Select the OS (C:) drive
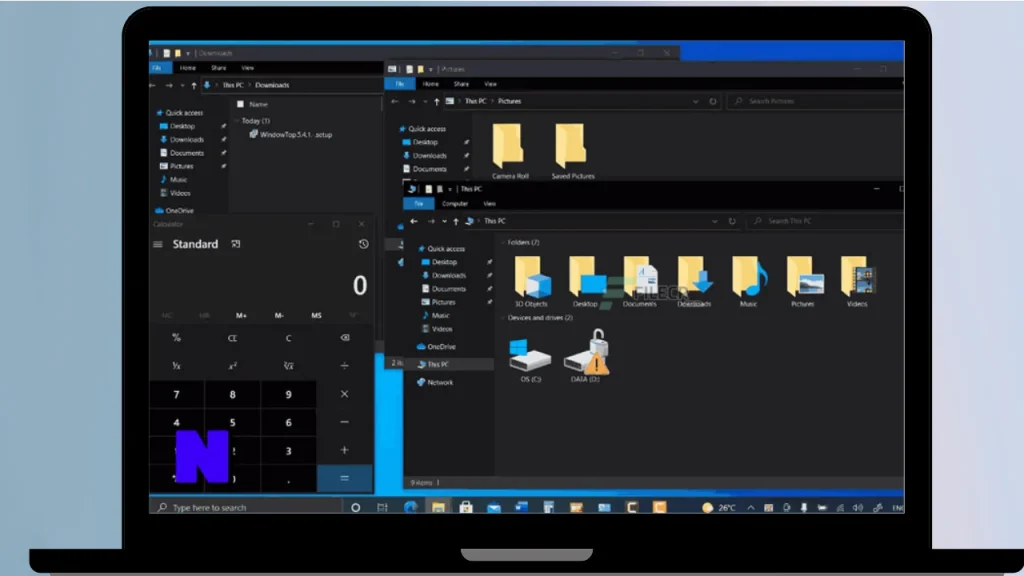Viewport: 1024px width, 576px height. tap(530, 360)
